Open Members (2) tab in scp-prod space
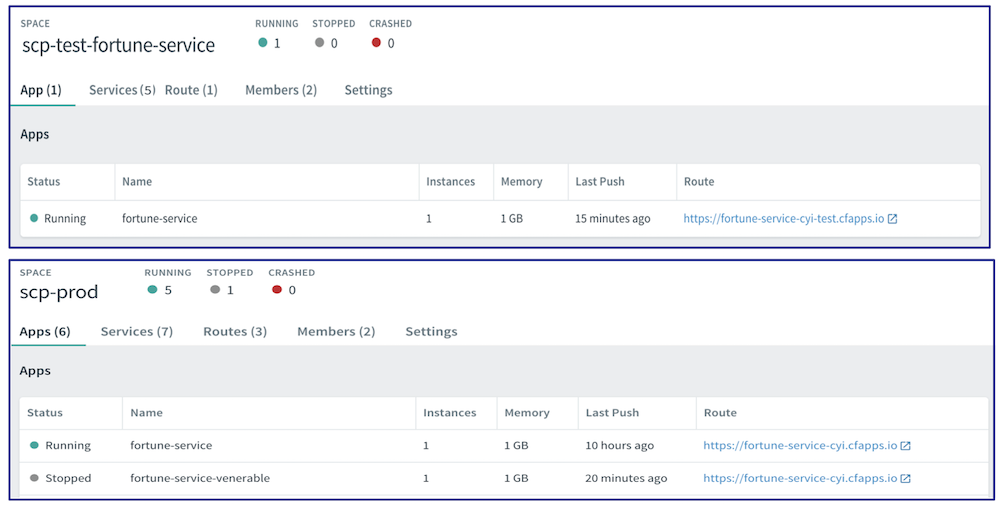 (x=336, y=331)
